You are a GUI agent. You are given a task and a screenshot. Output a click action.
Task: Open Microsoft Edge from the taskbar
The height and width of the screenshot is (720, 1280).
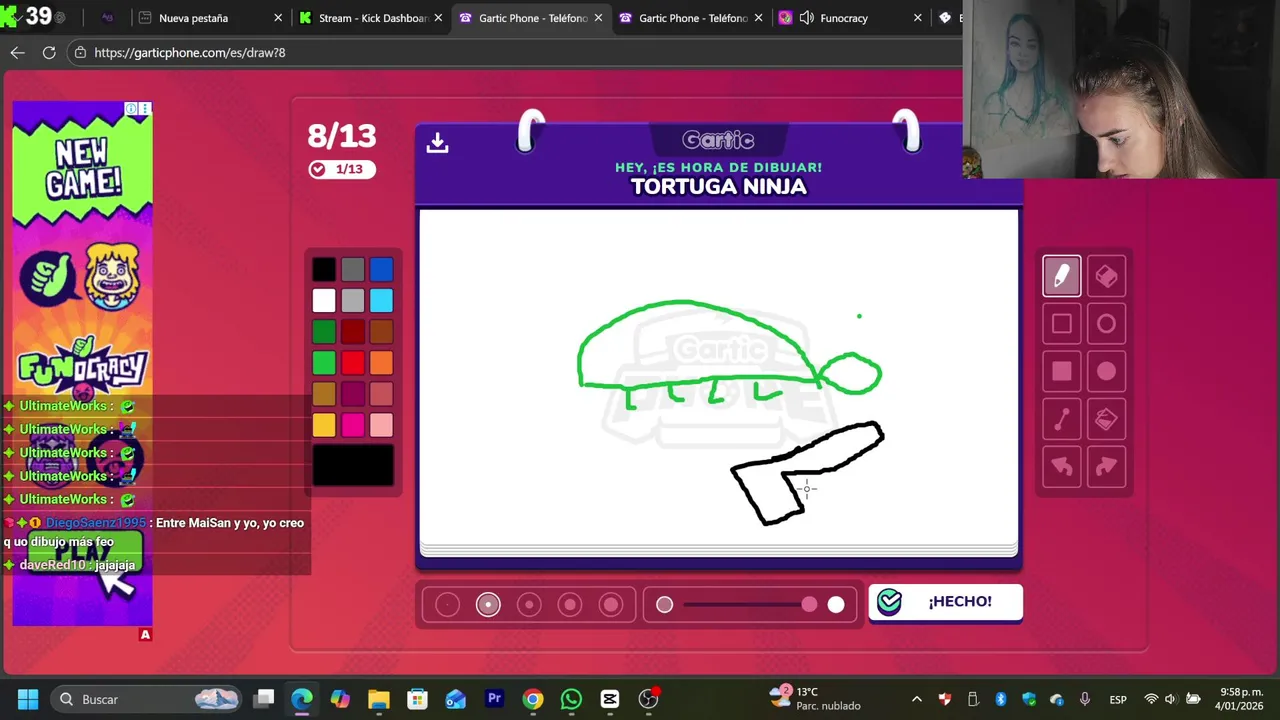pos(302,699)
